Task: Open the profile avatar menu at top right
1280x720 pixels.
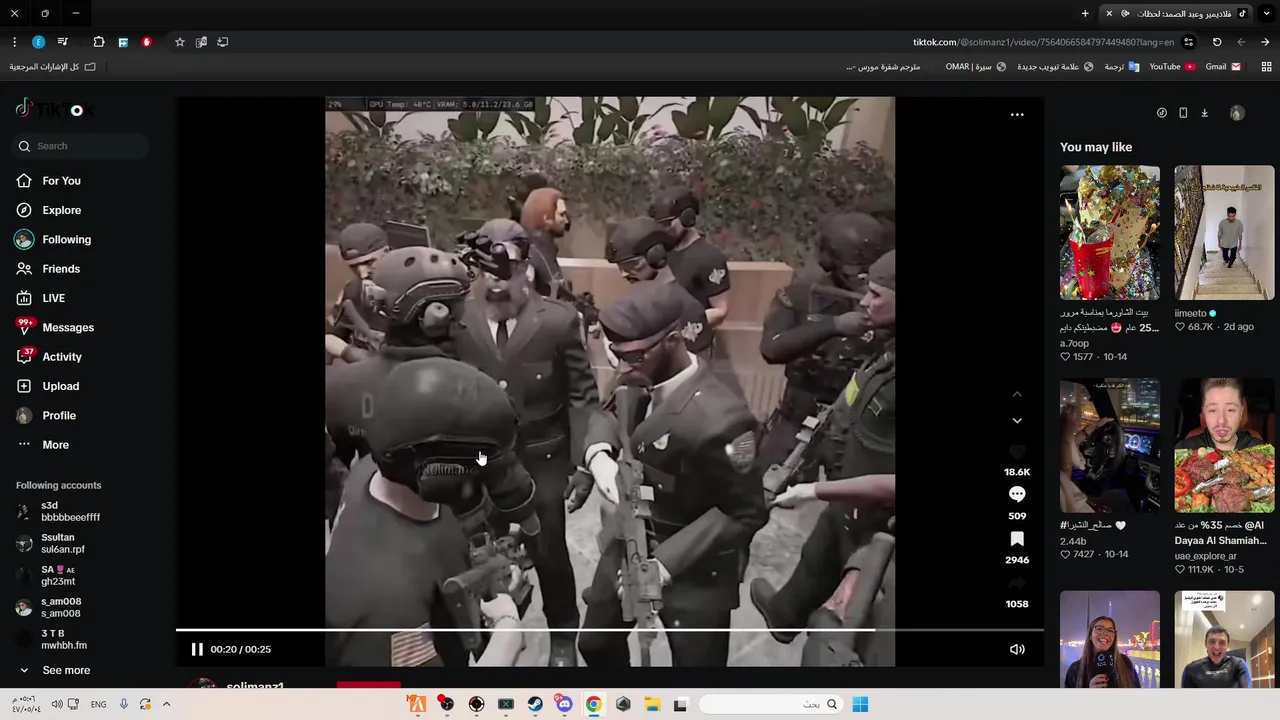Action: pyautogui.click(x=1237, y=113)
